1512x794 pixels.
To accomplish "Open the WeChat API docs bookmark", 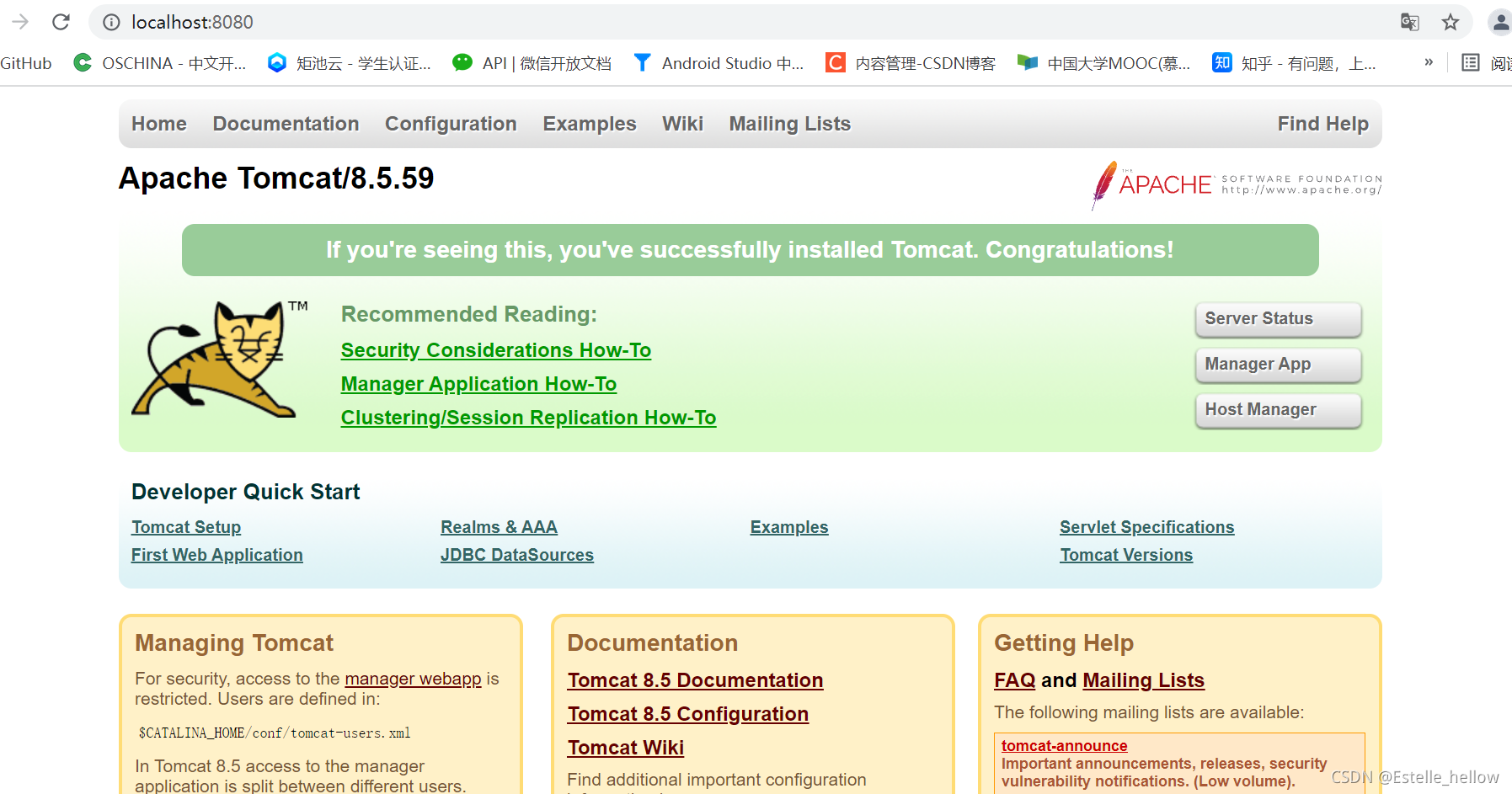I will pos(532,63).
